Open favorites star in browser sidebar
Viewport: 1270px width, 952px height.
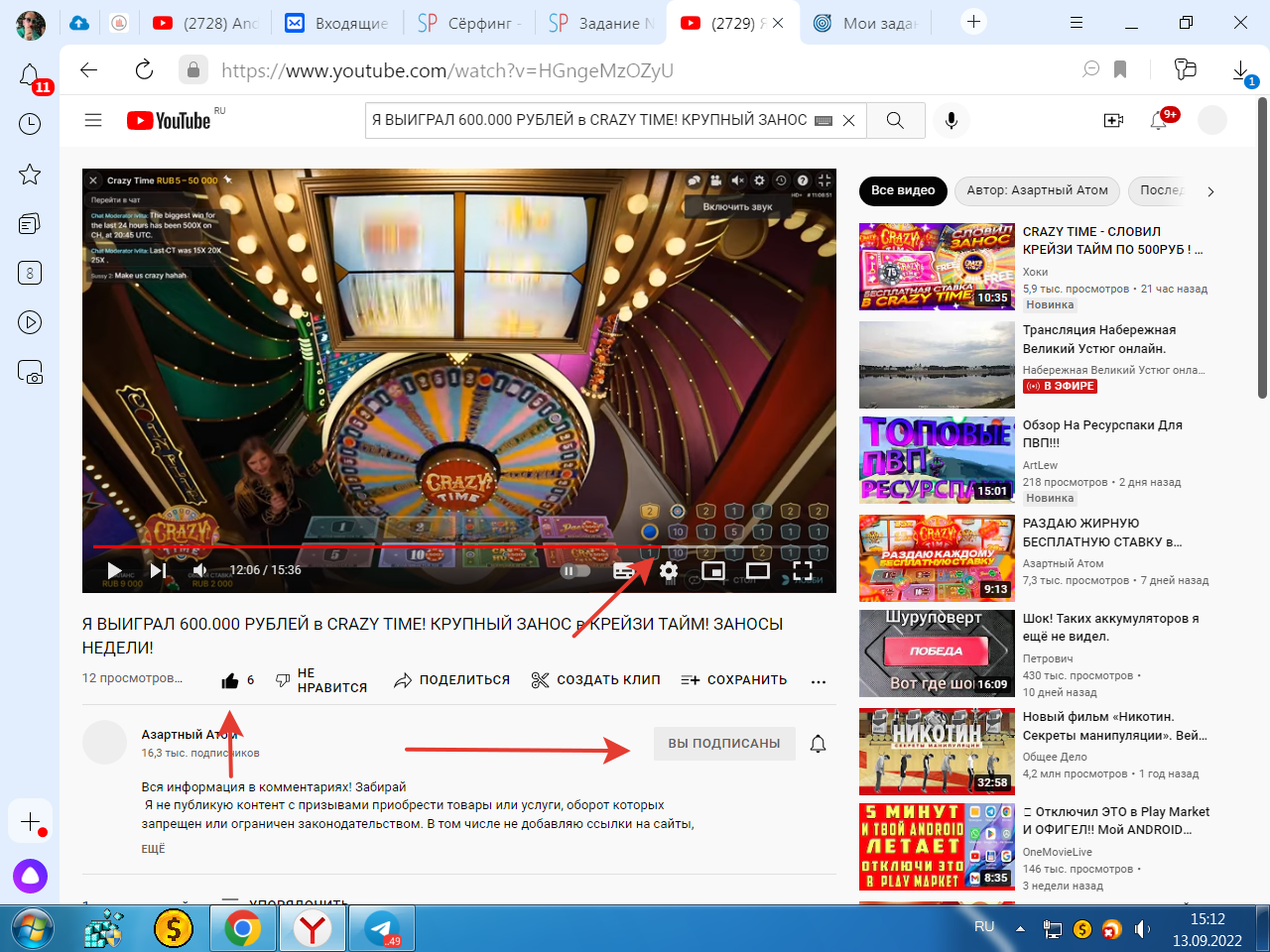[x=30, y=175]
